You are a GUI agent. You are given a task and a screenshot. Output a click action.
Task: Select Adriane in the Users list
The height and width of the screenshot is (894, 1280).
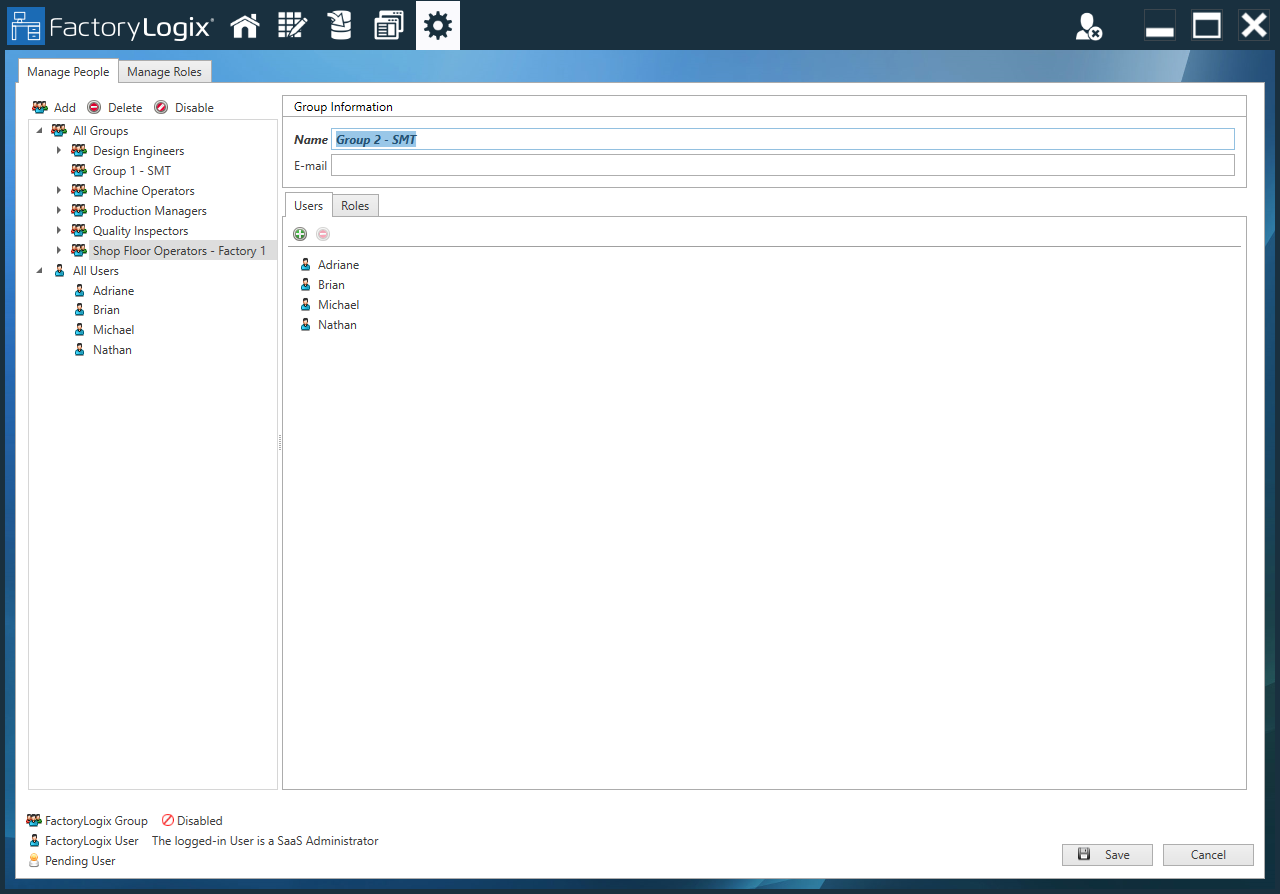coord(338,265)
